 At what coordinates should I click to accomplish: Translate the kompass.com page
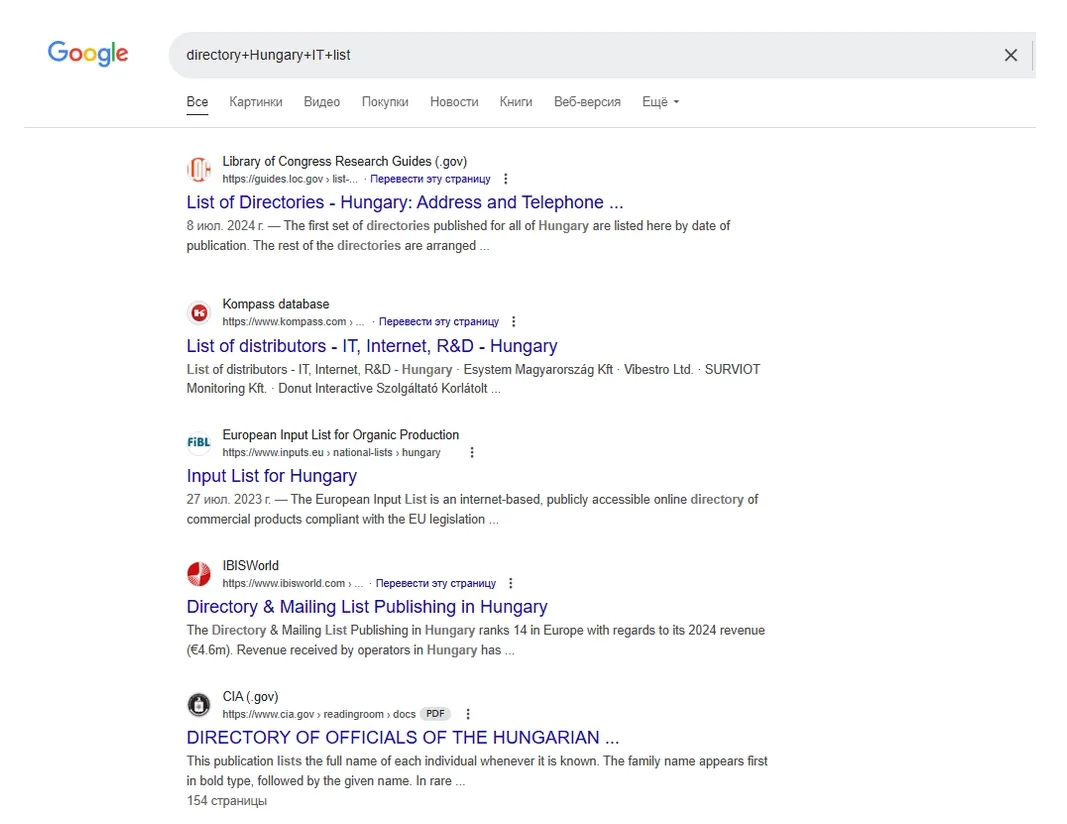[439, 321]
